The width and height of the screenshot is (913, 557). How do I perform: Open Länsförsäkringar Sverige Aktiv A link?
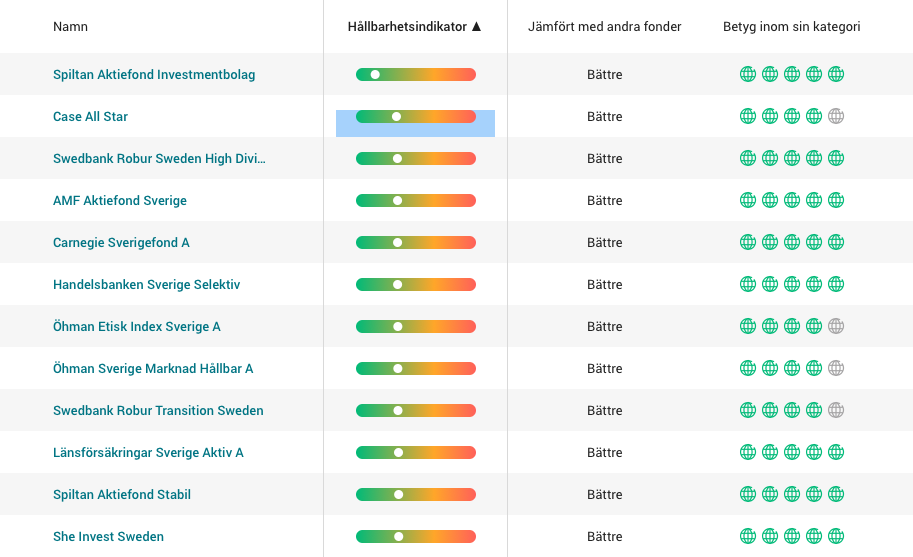[148, 452]
